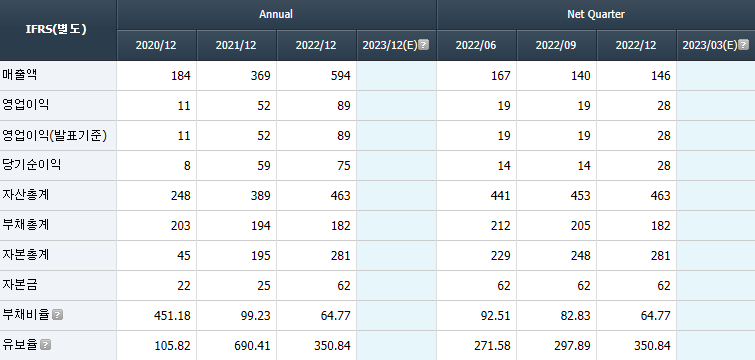Screen dimensions: 755x360
Task: Click the 2022/06 quarter column header
Action: click(x=477, y=45)
